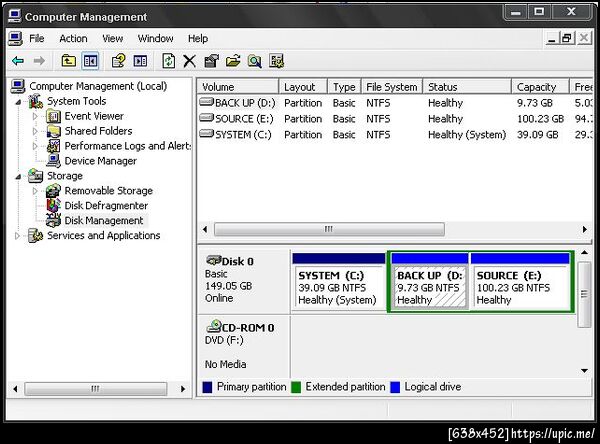The image size is (600, 444).
Task: Click the System Tools icon
Action: coord(35,101)
